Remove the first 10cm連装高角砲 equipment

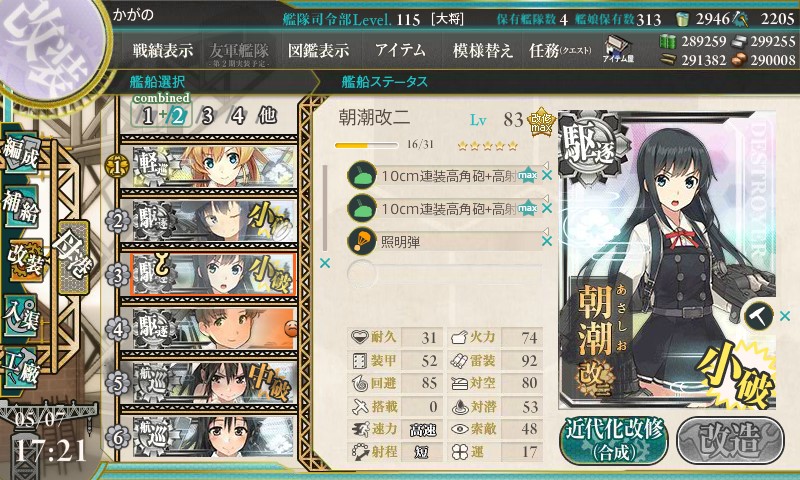(x=547, y=175)
